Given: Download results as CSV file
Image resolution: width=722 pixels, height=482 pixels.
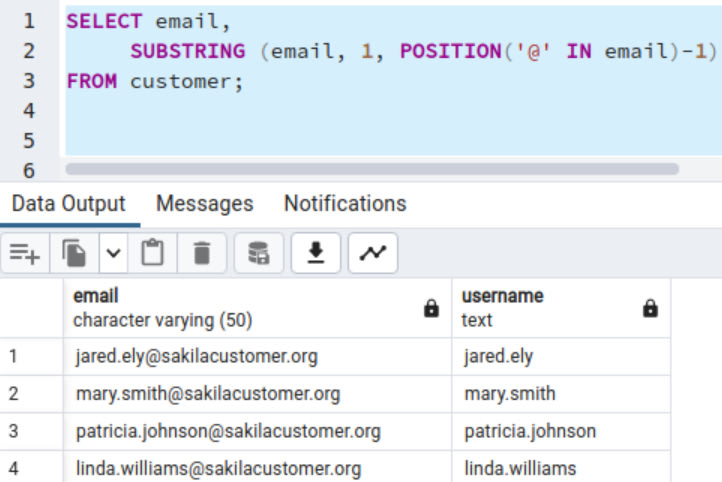Looking at the screenshot, I should tap(316, 254).
